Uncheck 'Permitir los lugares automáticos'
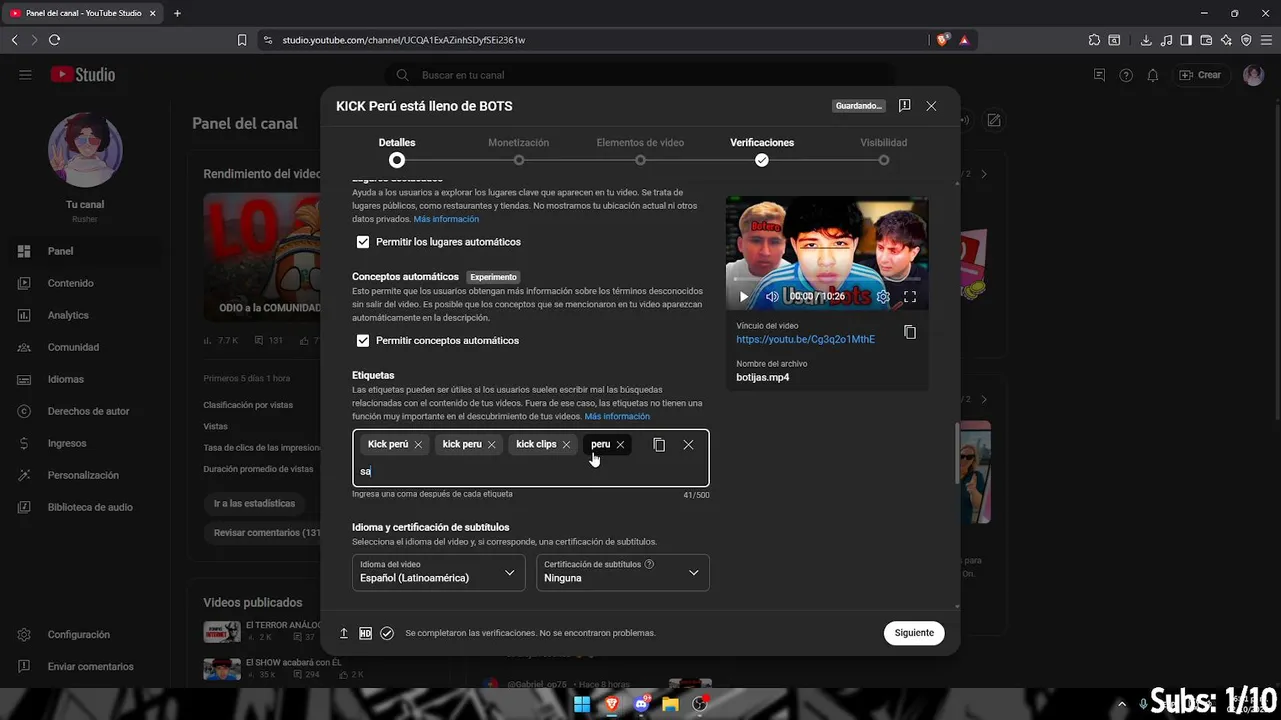 [x=363, y=242]
